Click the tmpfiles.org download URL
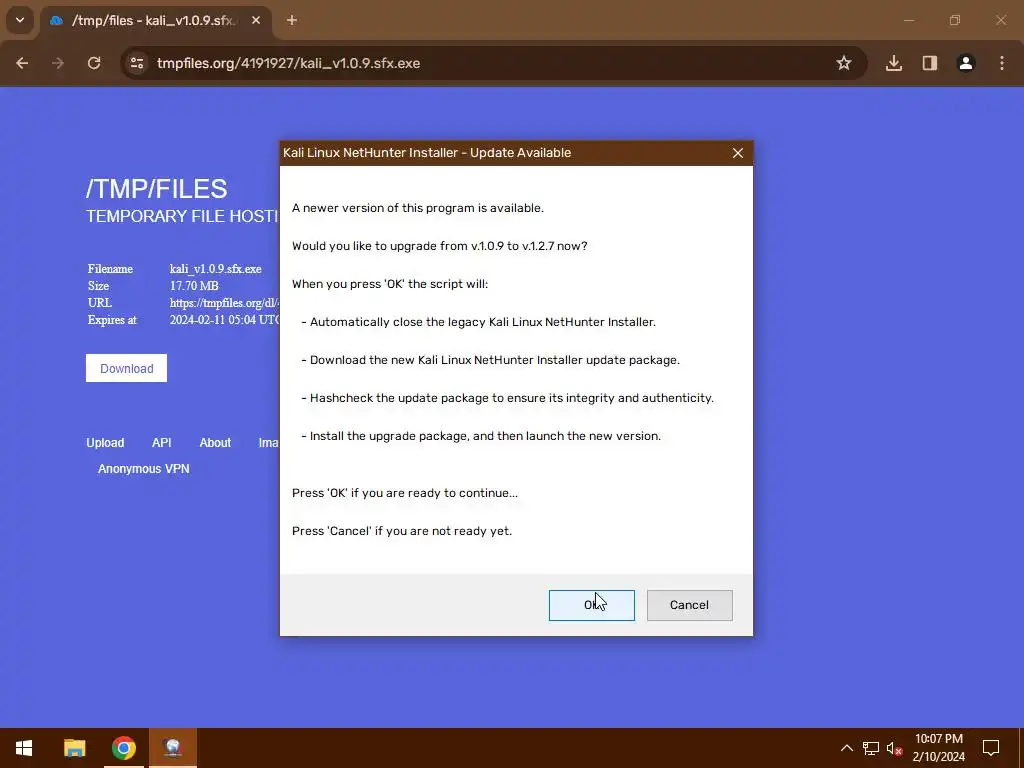This screenshot has height=768, width=1024. tap(225, 303)
